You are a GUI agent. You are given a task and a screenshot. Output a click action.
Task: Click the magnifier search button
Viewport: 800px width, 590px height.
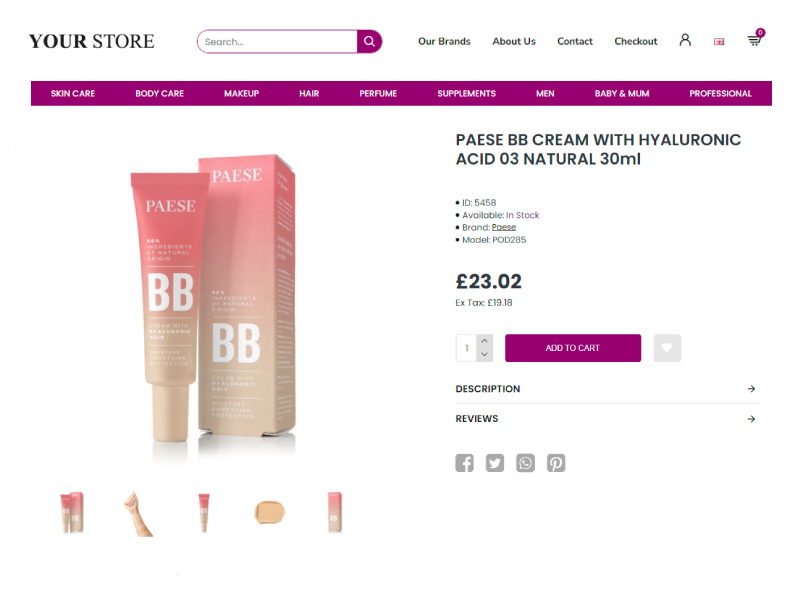tap(369, 41)
